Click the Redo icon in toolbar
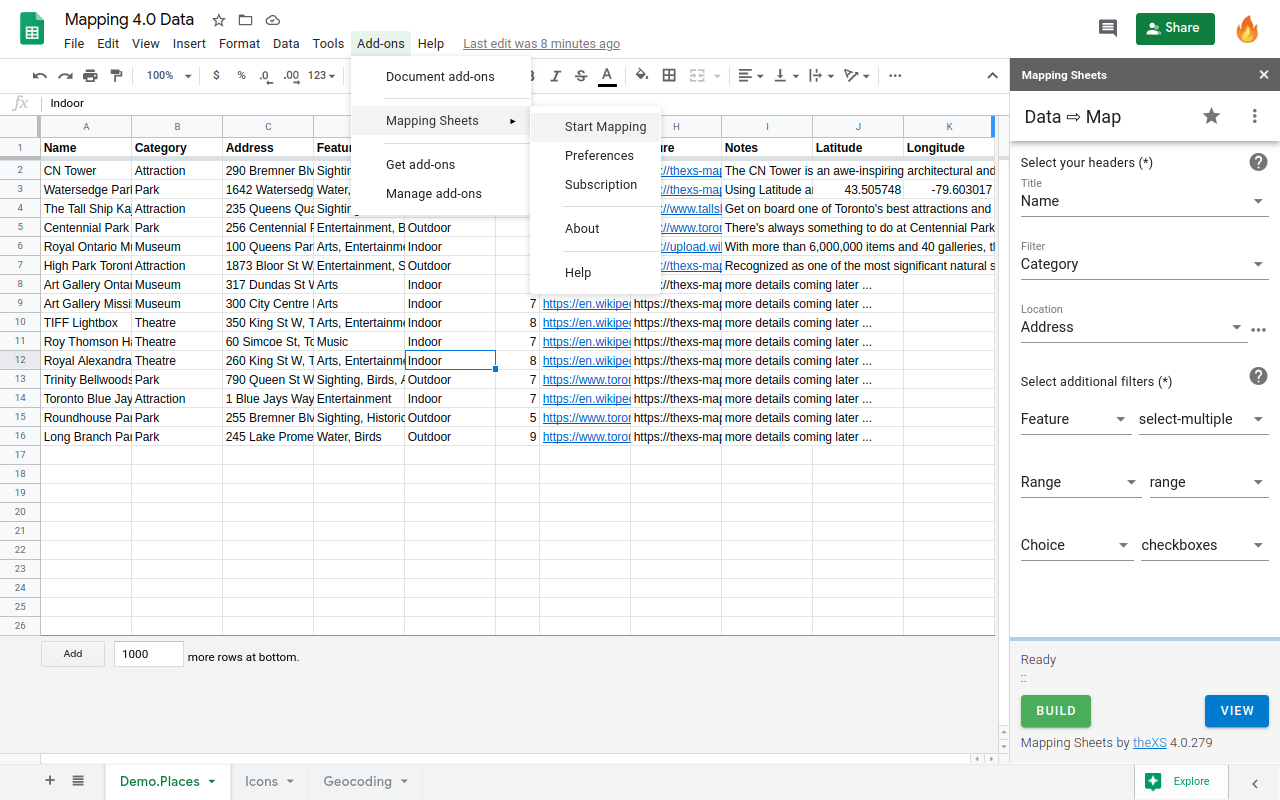The image size is (1280, 800). click(65, 75)
